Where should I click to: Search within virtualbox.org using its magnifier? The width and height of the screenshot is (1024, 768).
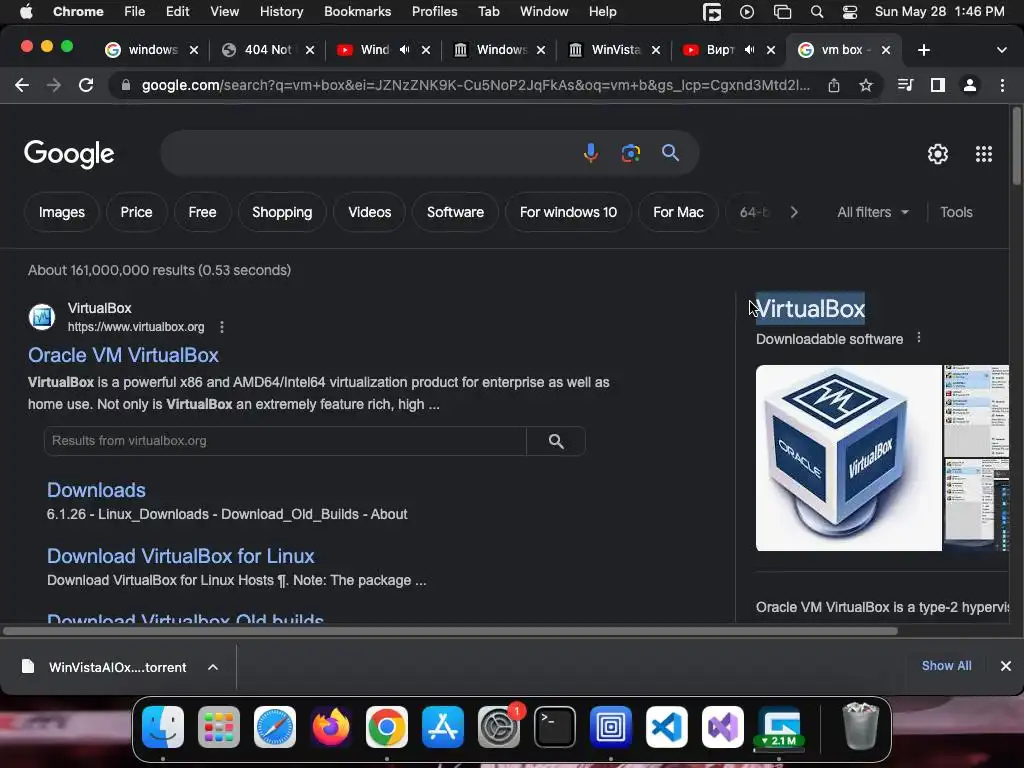click(556, 441)
